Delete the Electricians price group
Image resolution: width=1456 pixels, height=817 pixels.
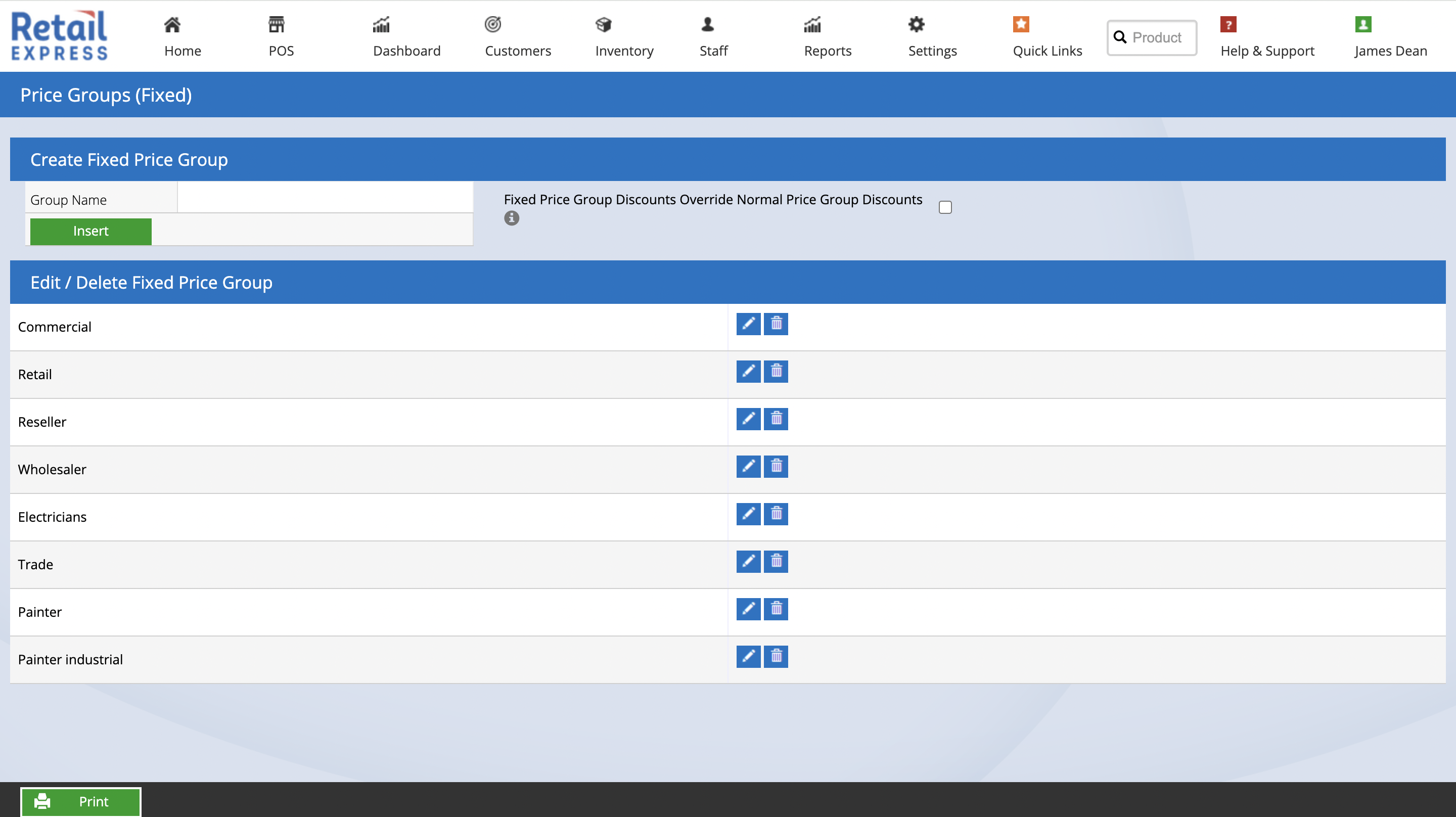[x=776, y=514]
